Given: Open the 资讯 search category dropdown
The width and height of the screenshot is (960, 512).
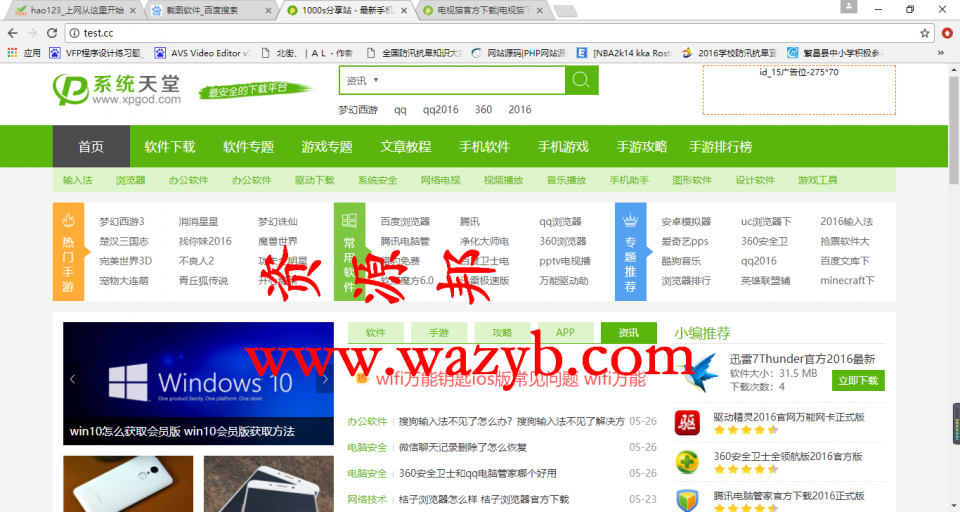Looking at the screenshot, I should coord(362,80).
